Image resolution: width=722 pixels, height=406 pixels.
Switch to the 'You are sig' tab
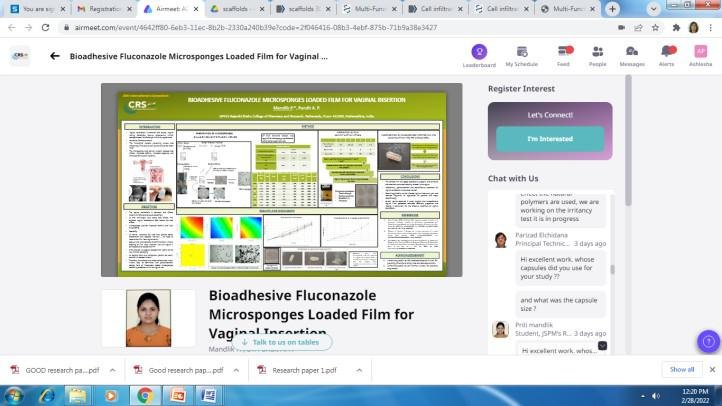[x=38, y=9]
